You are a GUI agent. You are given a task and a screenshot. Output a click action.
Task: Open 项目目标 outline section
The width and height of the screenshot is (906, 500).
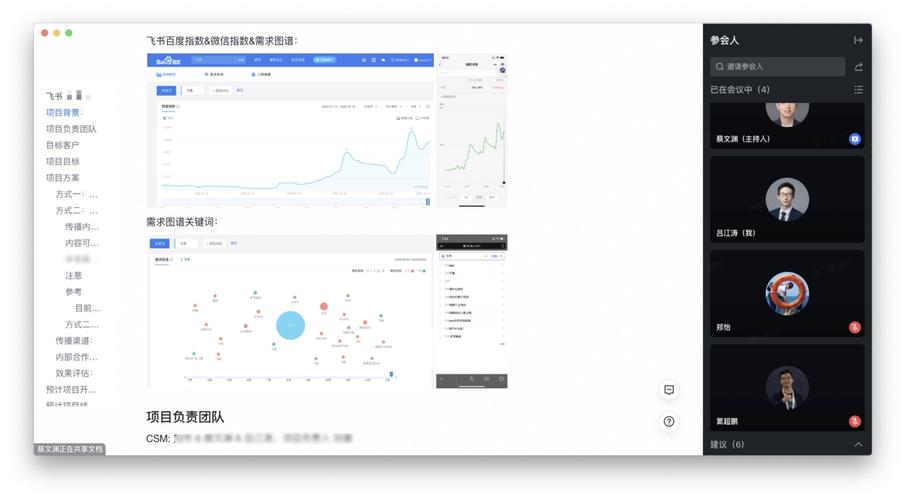pyautogui.click(x=62, y=161)
